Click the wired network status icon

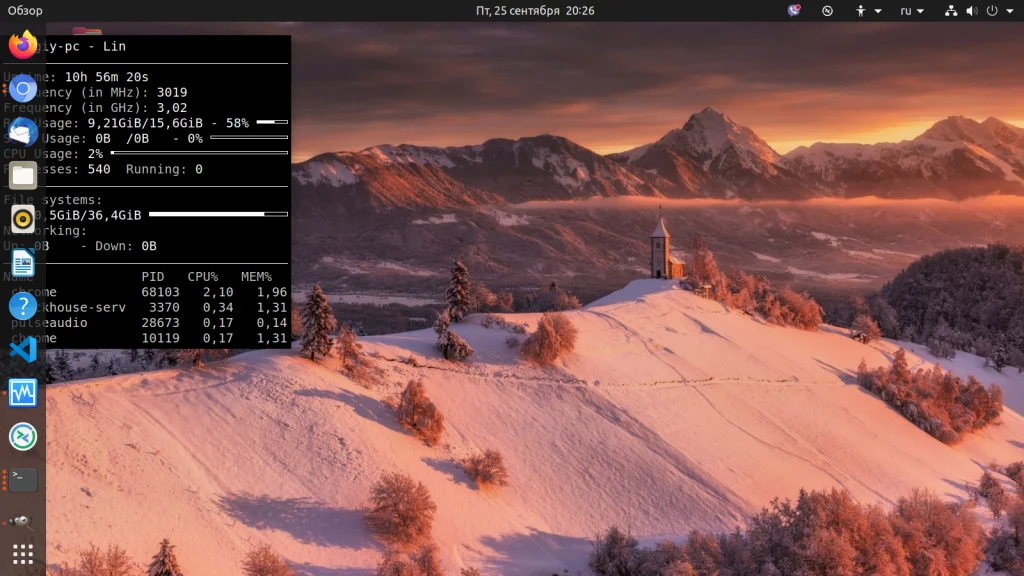point(951,11)
